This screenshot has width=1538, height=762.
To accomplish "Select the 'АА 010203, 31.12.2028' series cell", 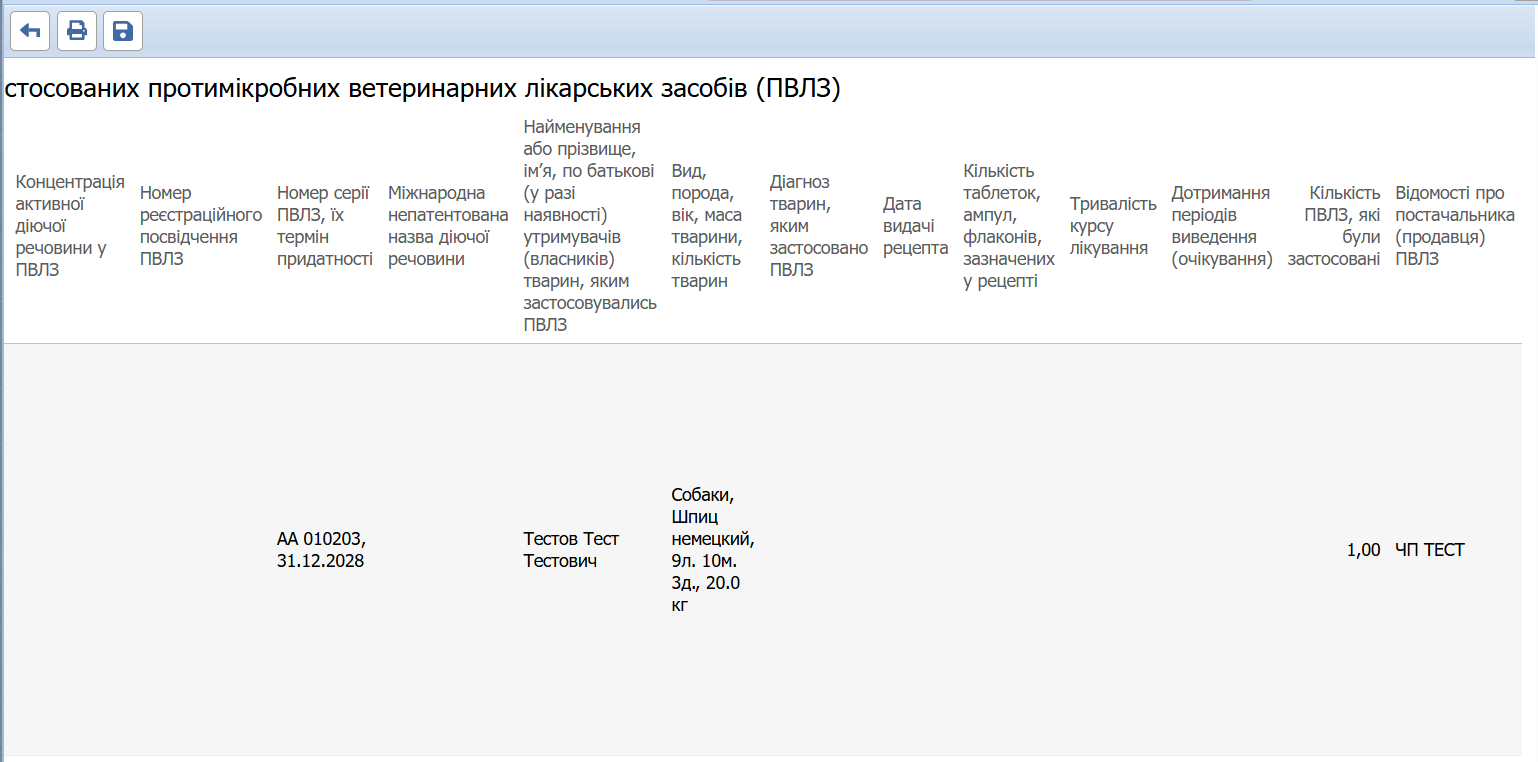I will [320, 549].
